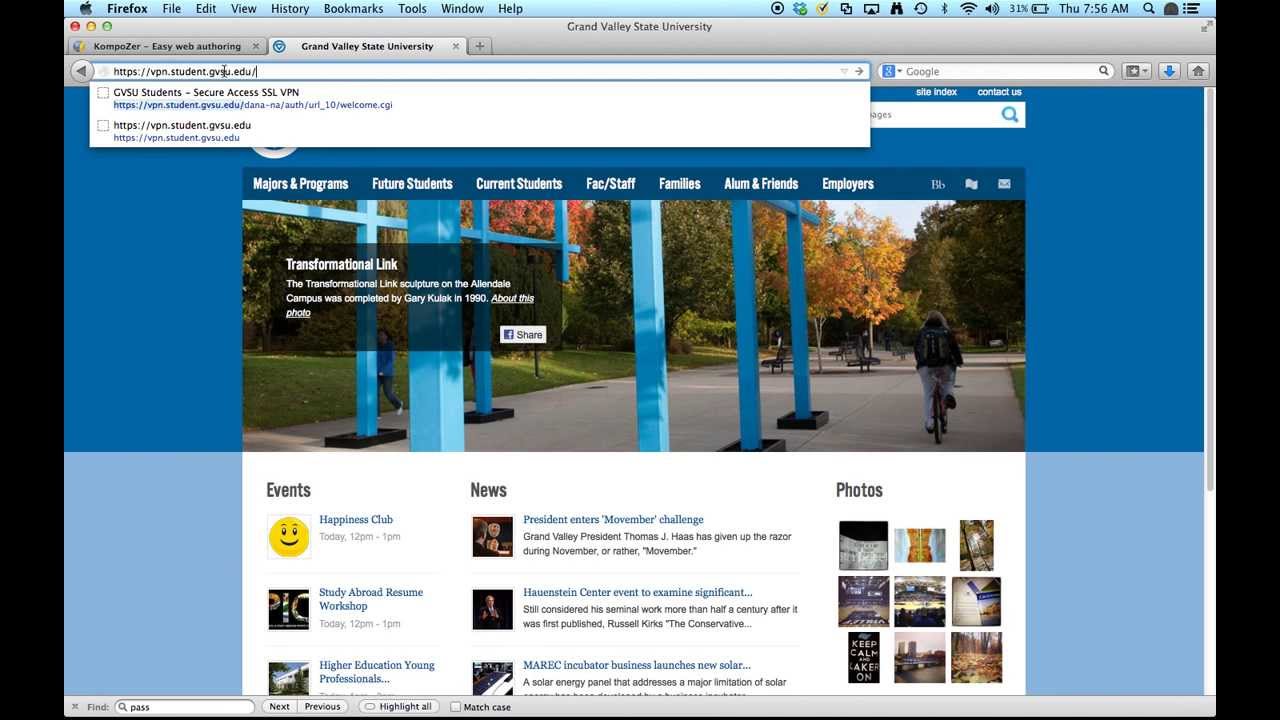Open the Firefox application menu

(128, 8)
